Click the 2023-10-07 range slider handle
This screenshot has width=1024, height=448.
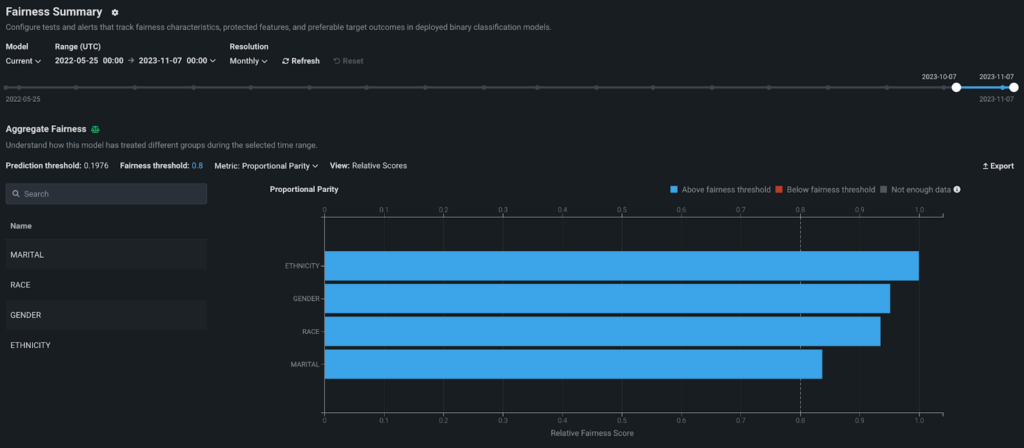[x=956, y=88]
